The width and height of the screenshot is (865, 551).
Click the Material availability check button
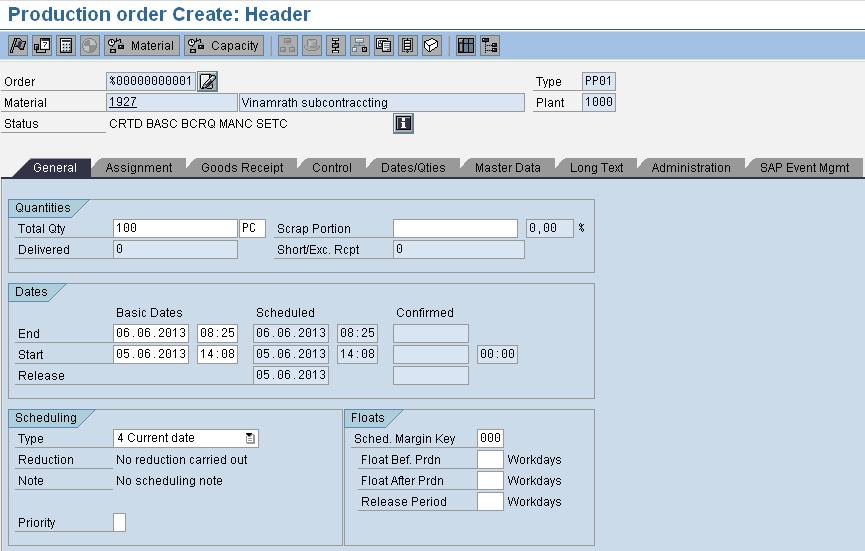(x=141, y=45)
